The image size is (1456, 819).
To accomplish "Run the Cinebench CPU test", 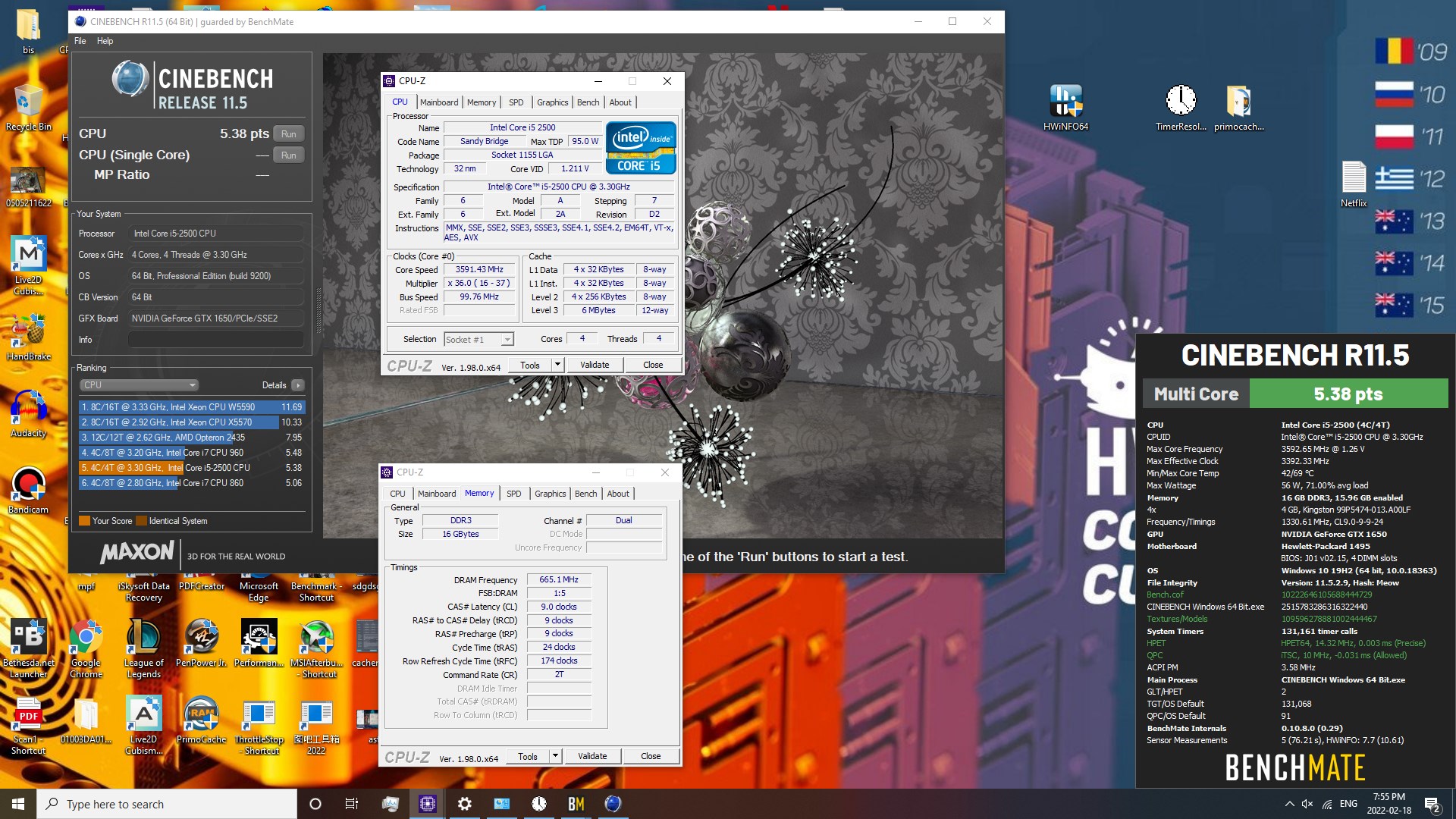I will 288,134.
